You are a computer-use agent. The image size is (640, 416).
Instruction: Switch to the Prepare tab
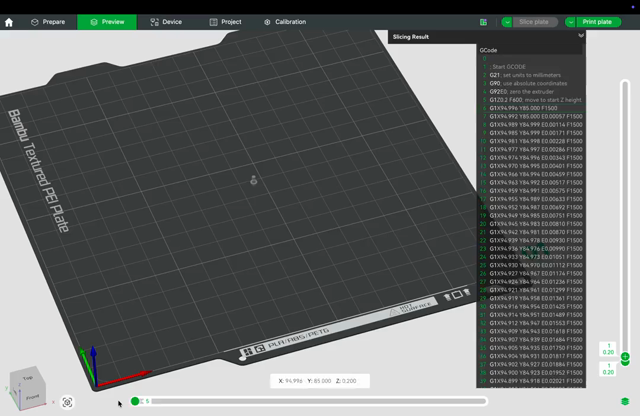coord(48,22)
